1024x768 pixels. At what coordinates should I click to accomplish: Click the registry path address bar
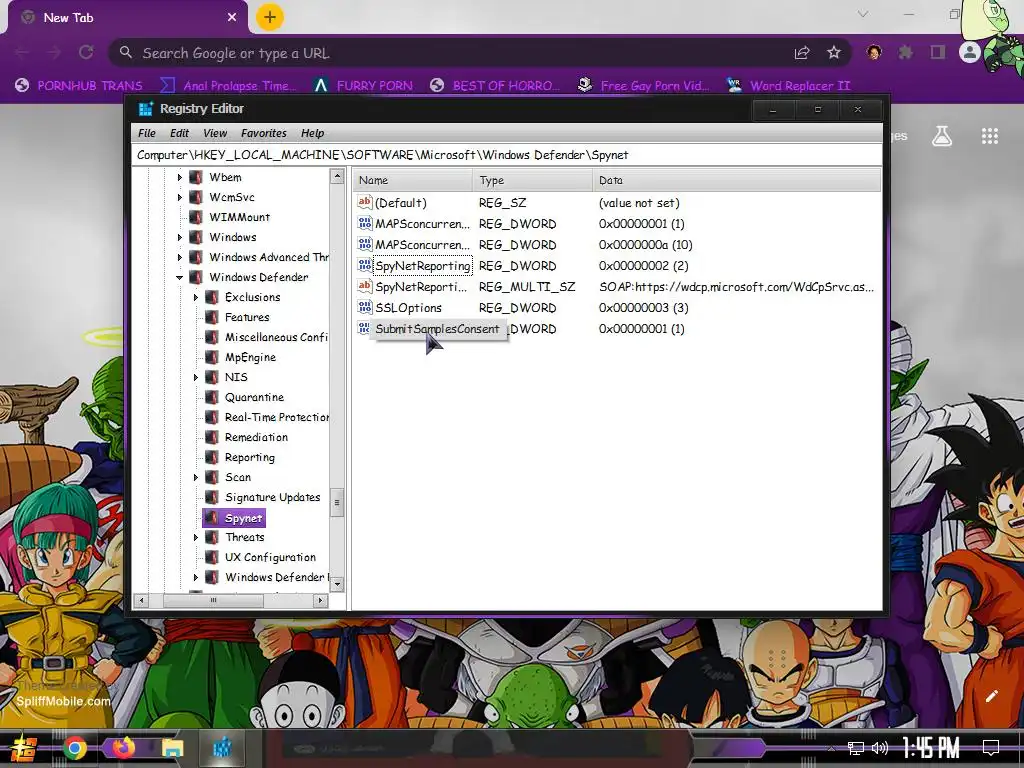(506, 155)
